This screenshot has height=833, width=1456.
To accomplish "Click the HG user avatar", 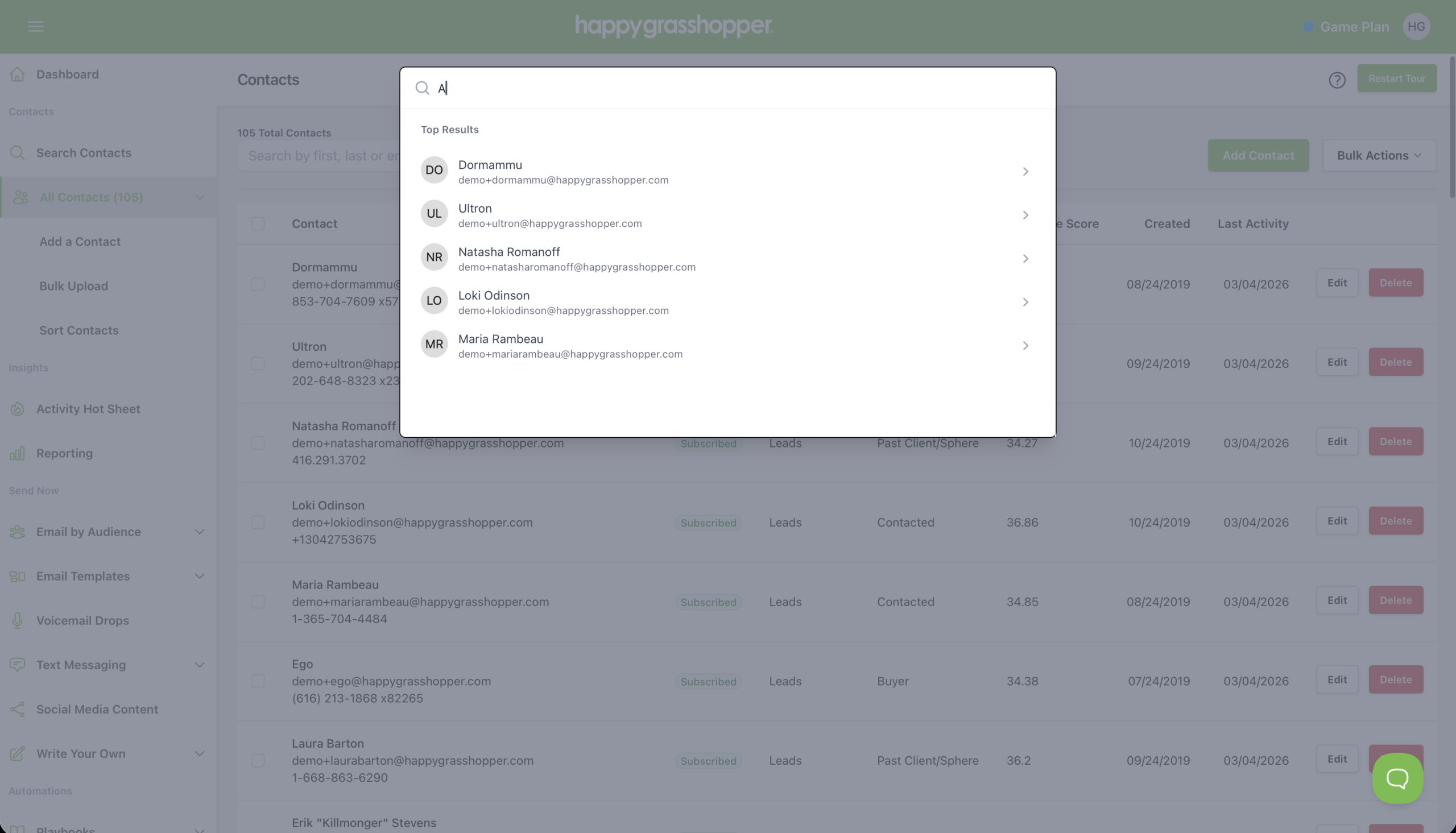I will click(x=1416, y=27).
